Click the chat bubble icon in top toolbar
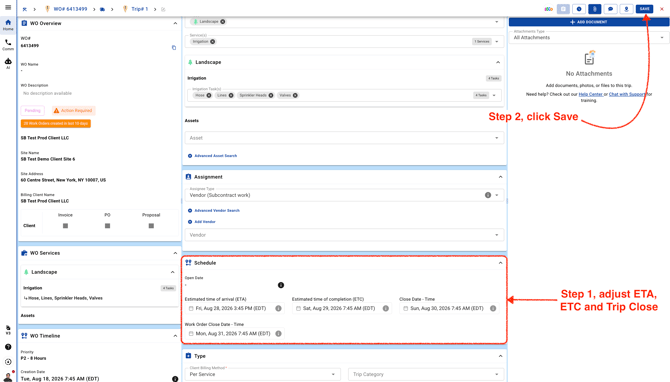Screen dimensions: 670x382 click(x=611, y=9)
